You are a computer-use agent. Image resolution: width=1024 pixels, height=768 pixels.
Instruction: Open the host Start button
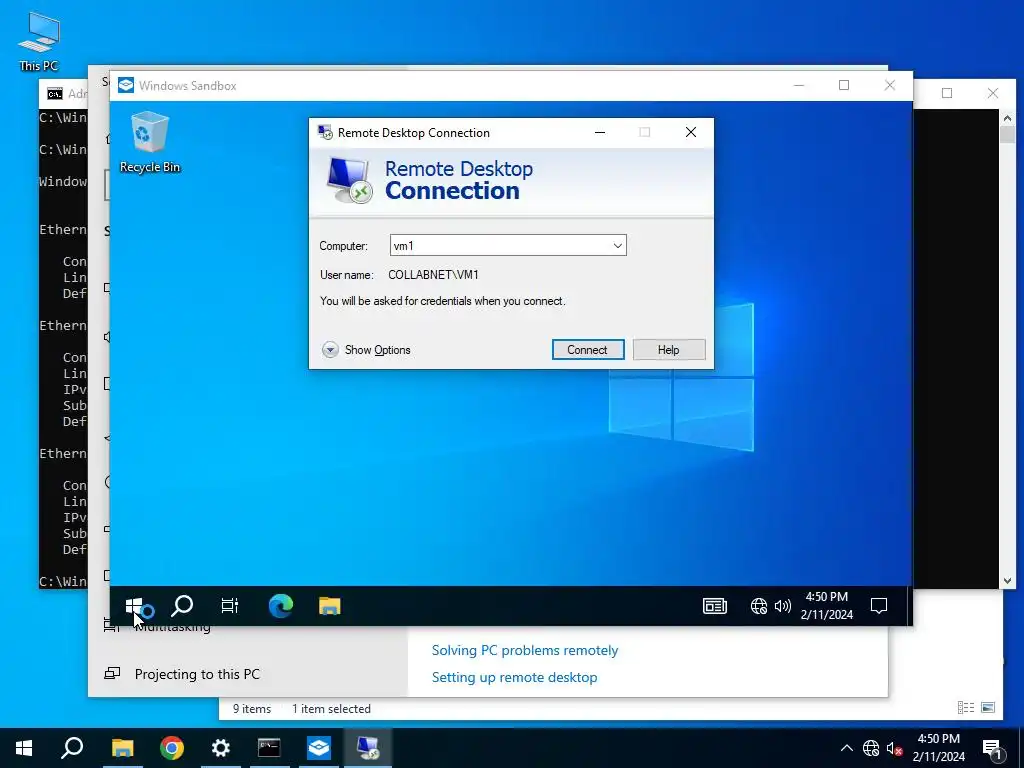coord(24,748)
